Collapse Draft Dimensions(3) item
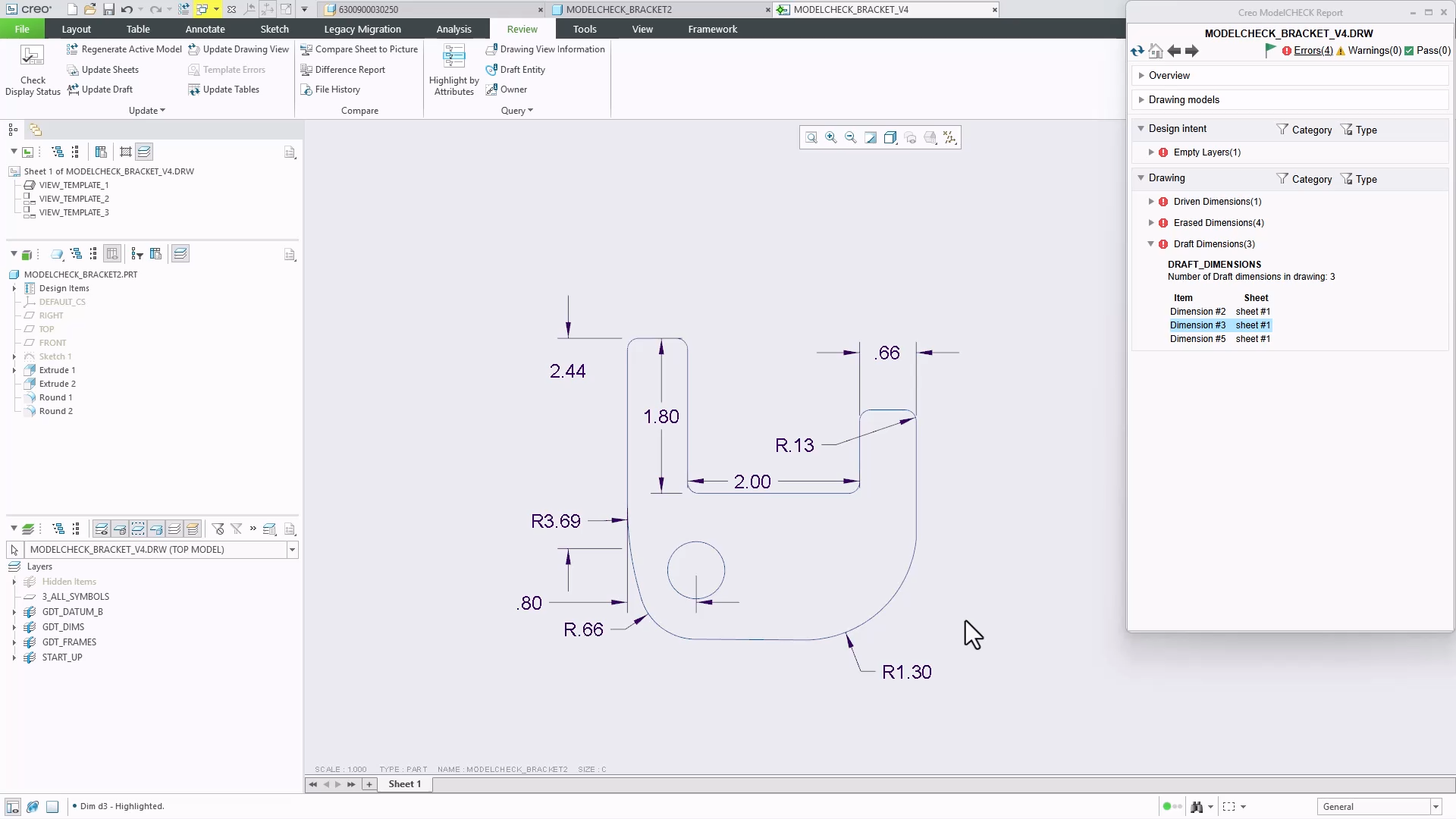The width and height of the screenshot is (1456, 819). [1151, 244]
